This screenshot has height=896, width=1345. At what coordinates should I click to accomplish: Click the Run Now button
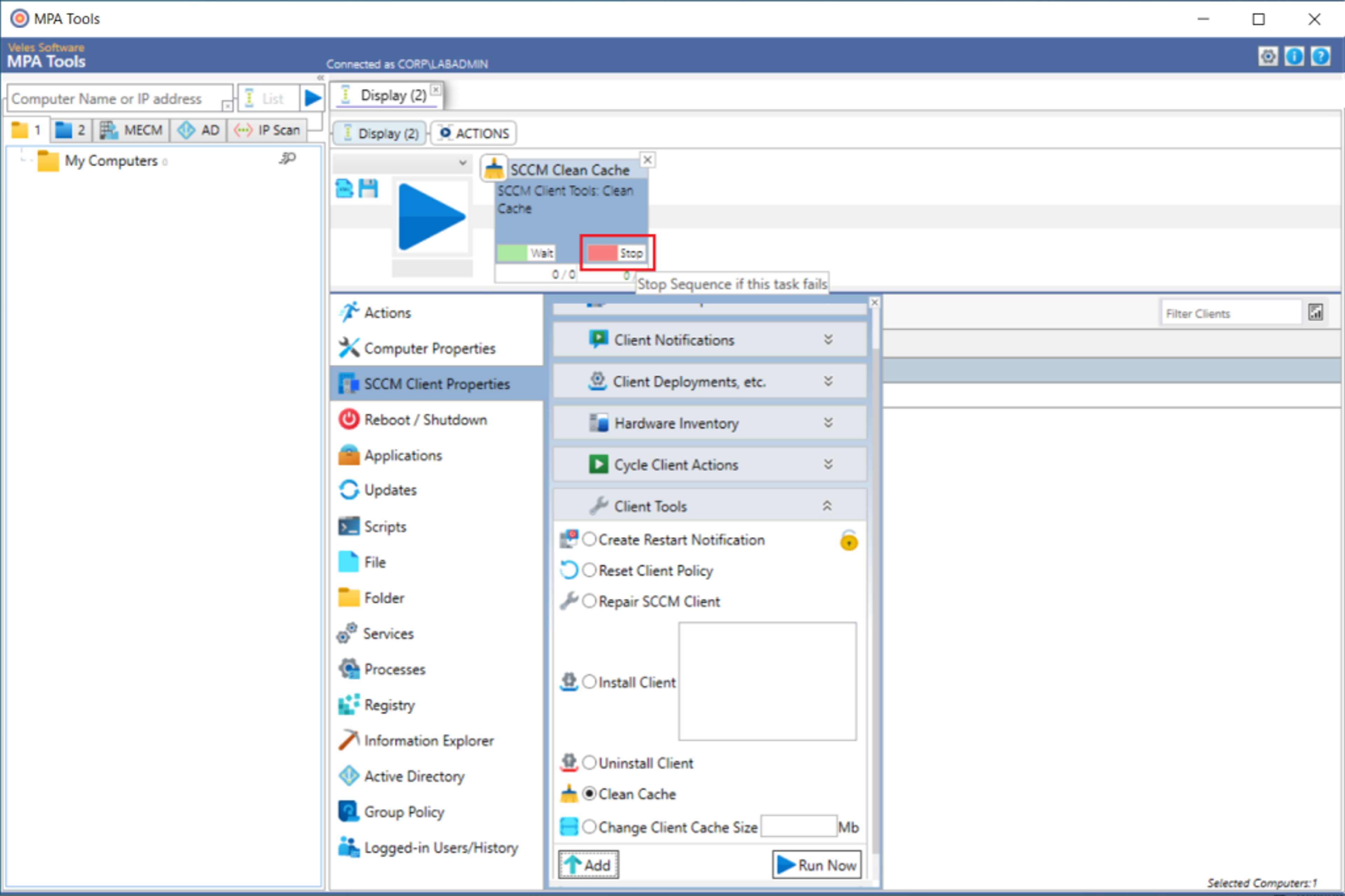(817, 865)
